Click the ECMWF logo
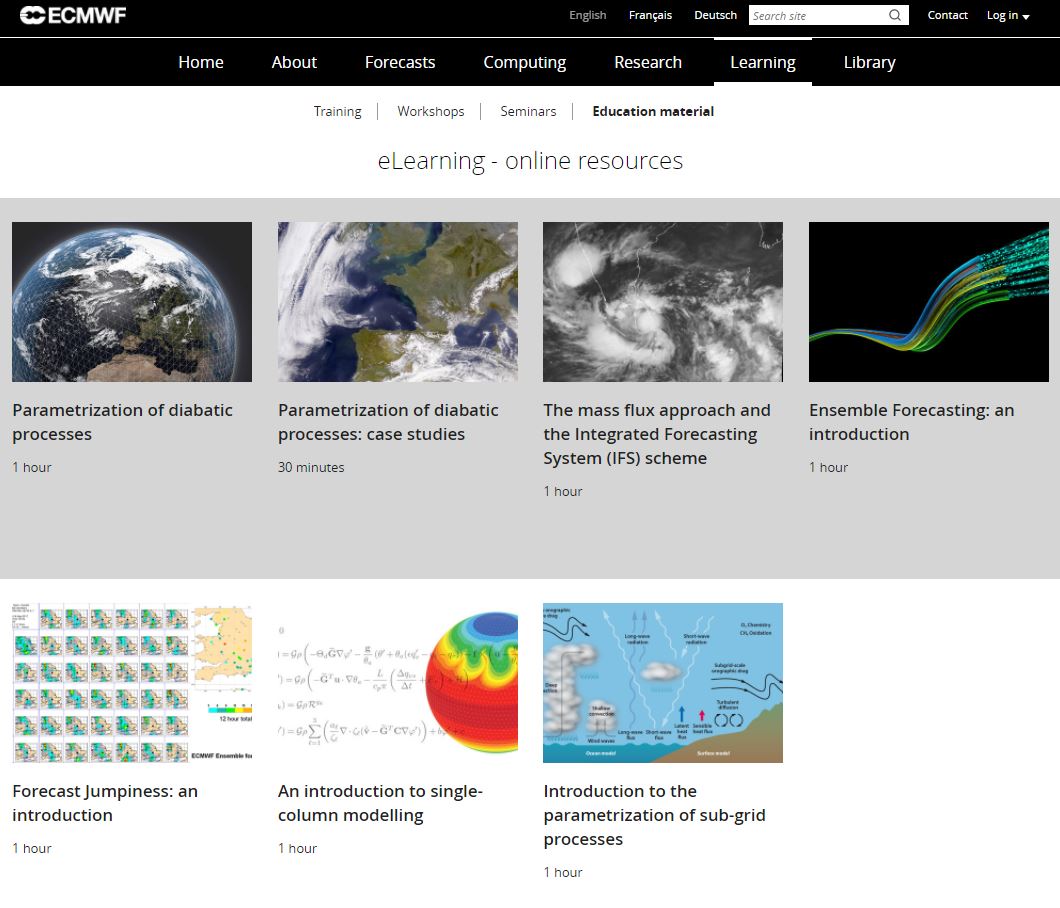Image resolution: width=1060 pixels, height=908 pixels. (x=72, y=15)
